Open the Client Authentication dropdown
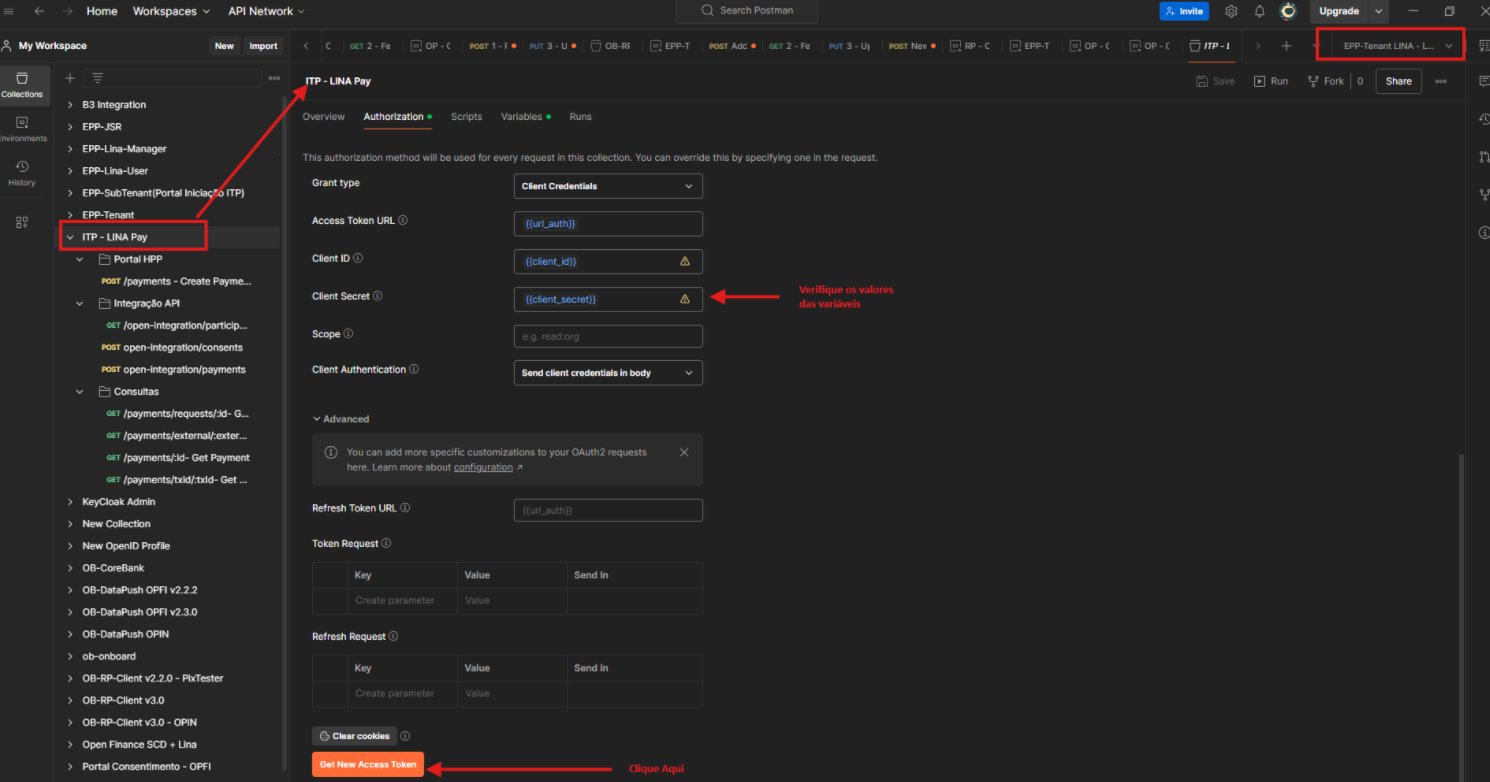The image size is (1490, 782). (x=608, y=373)
